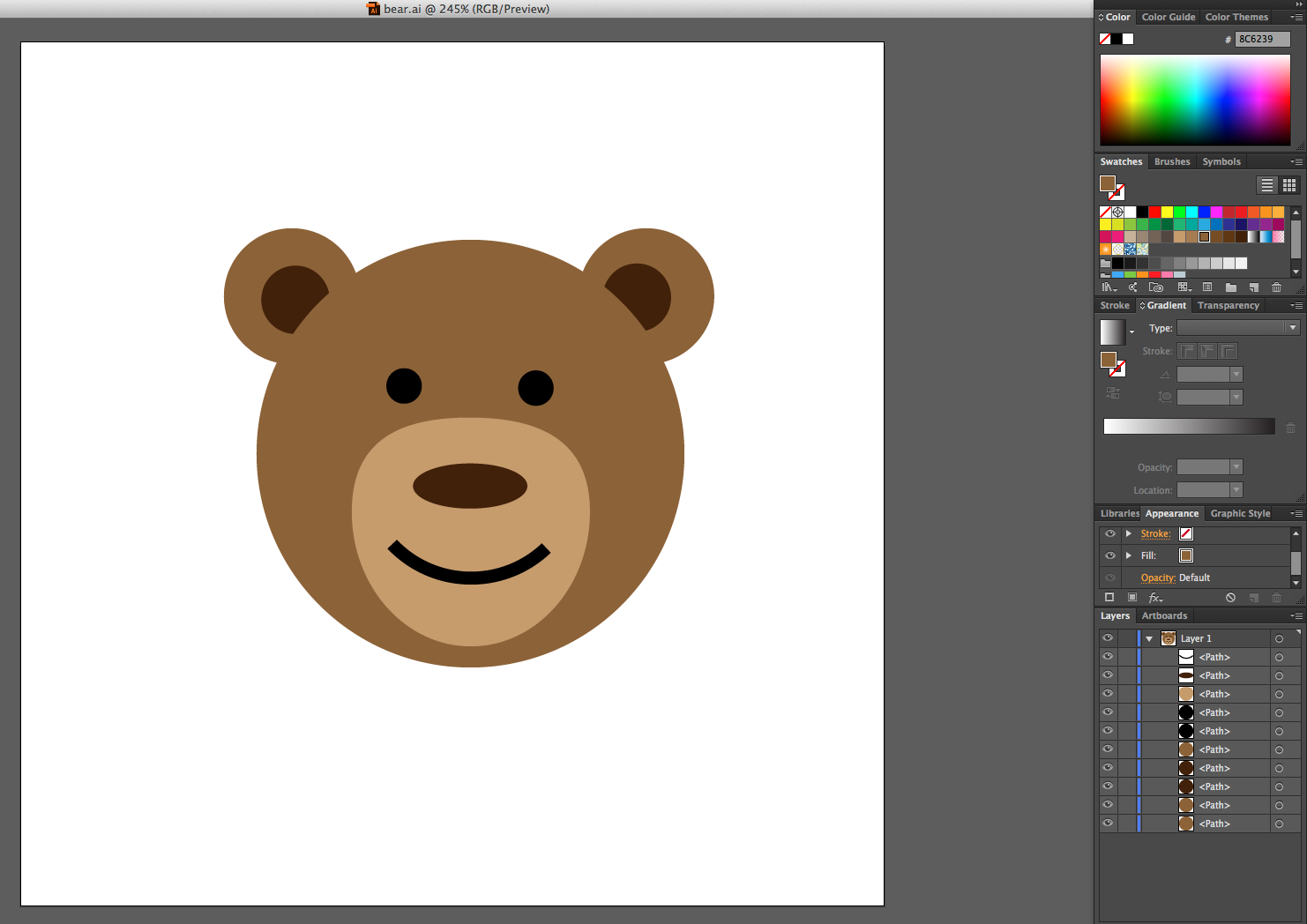The image size is (1307, 924).
Task: Switch swatches to list view
Action: coord(1266,185)
